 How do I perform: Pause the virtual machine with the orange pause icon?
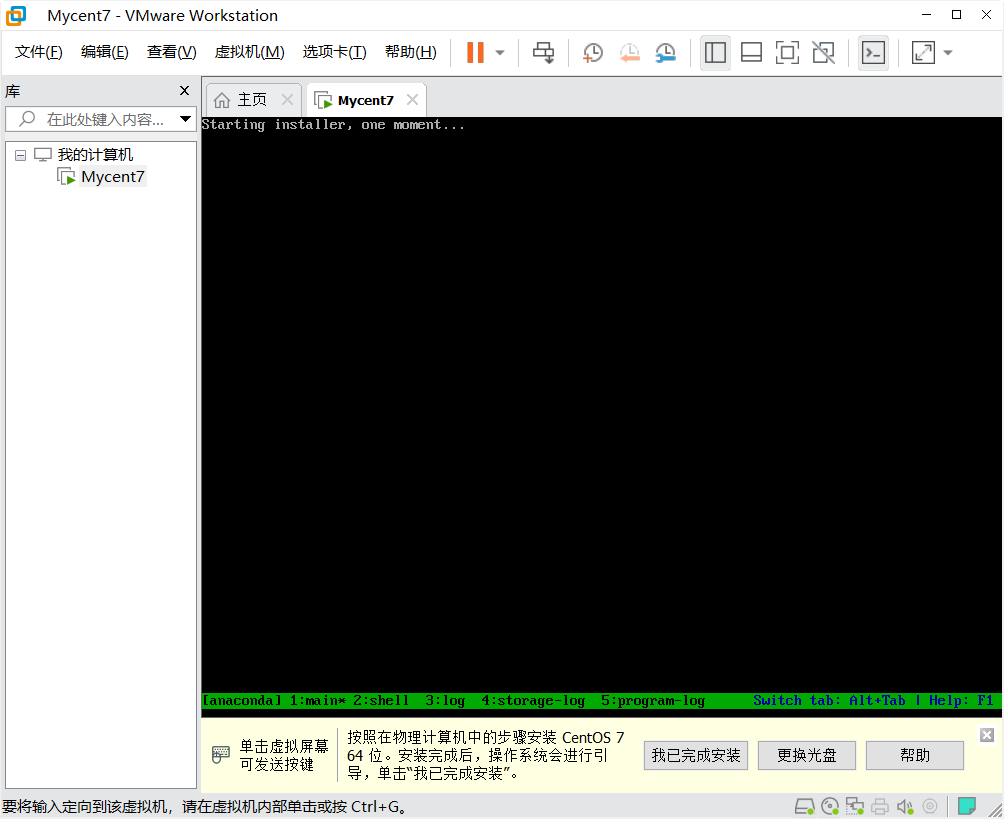tap(475, 53)
